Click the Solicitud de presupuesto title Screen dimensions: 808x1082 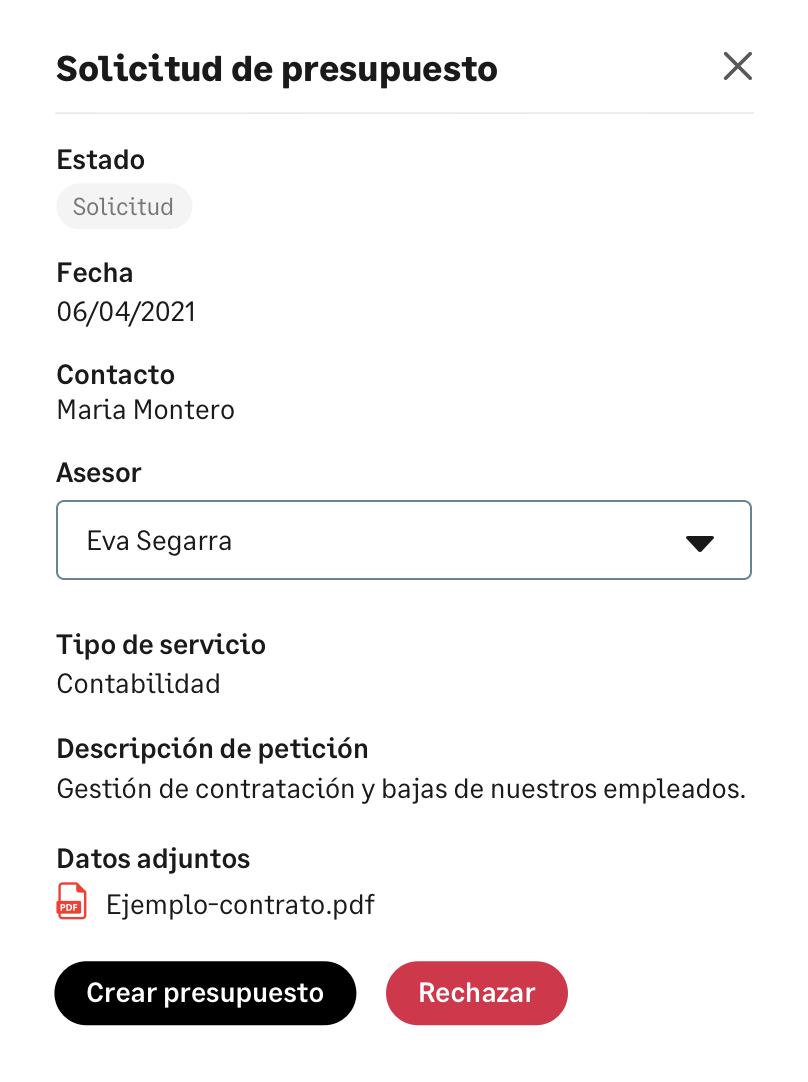pyautogui.click(x=277, y=69)
